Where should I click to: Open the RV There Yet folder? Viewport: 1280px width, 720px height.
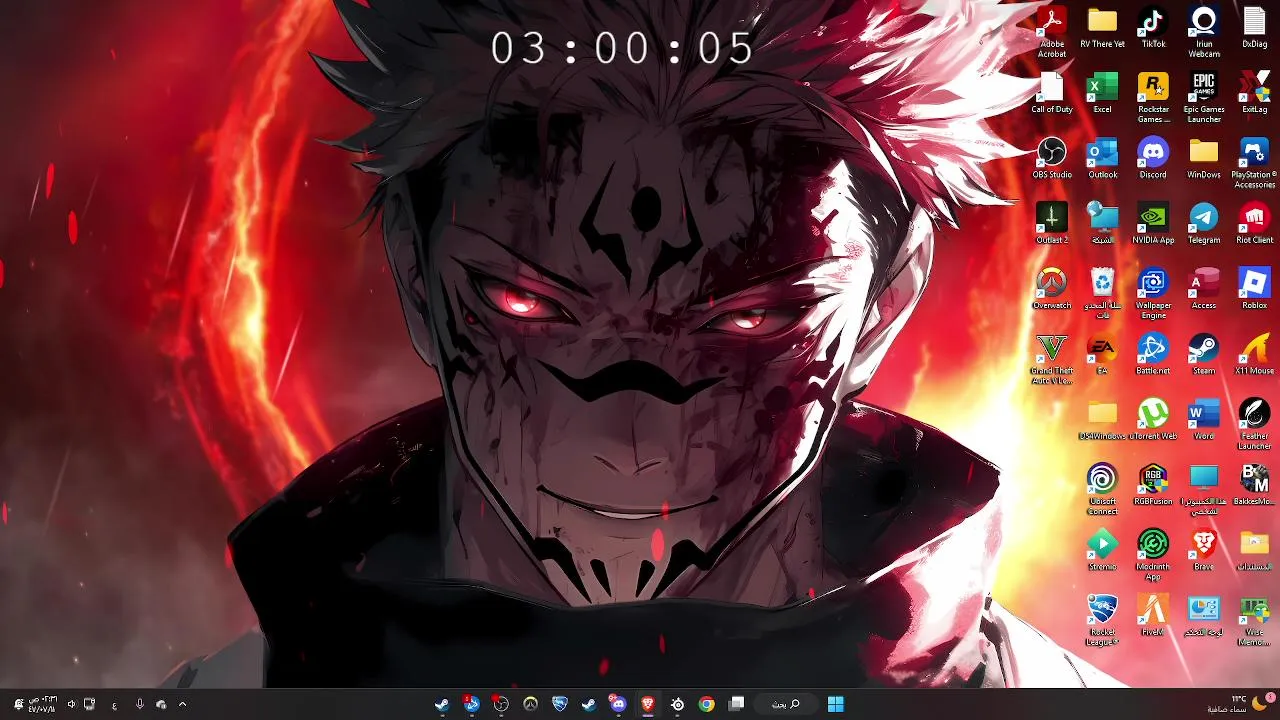[x=1102, y=27]
